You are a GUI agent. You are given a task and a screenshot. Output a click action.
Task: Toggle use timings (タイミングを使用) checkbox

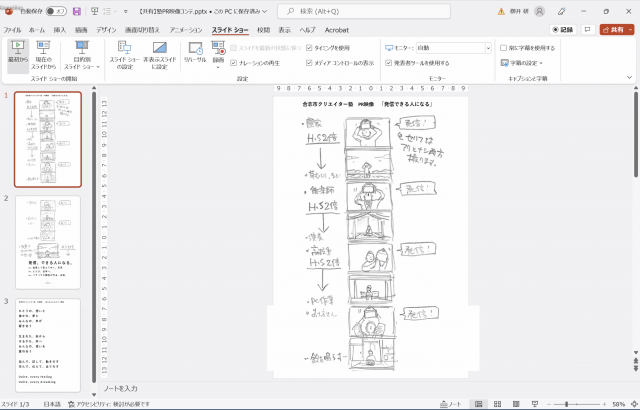click(x=309, y=48)
